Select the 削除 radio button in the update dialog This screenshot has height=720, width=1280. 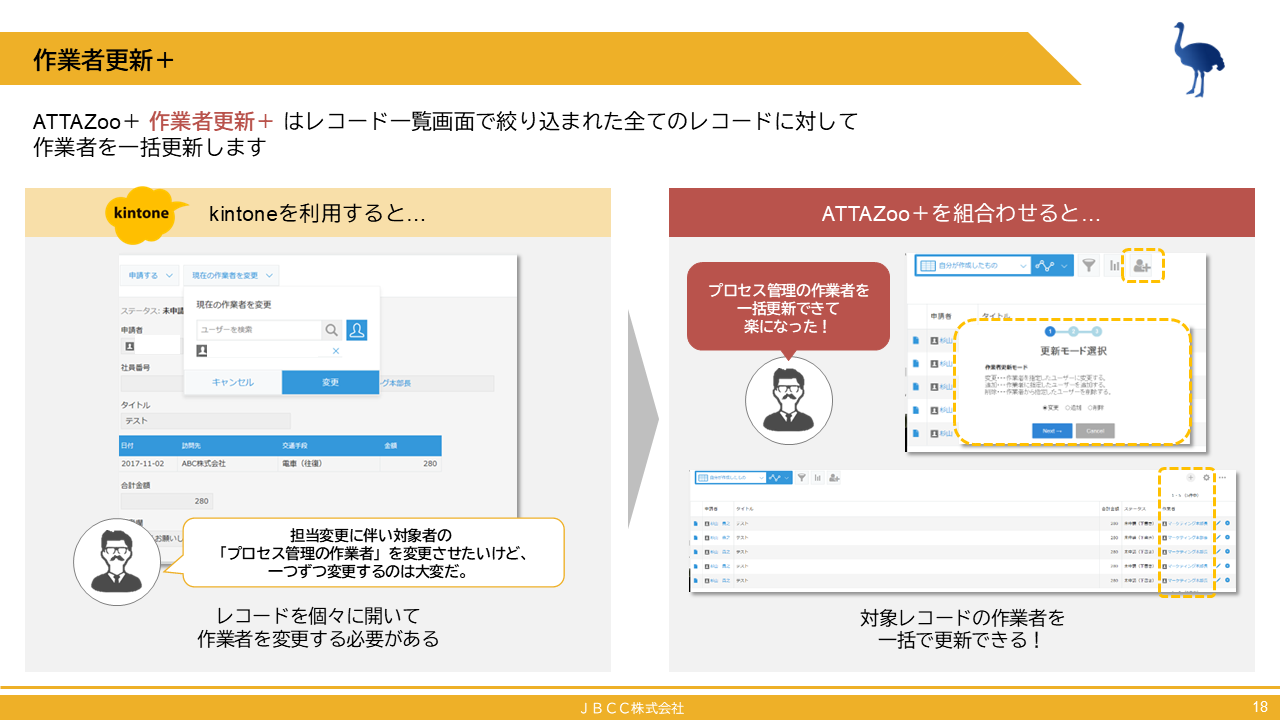pyautogui.click(x=1091, y=408)
